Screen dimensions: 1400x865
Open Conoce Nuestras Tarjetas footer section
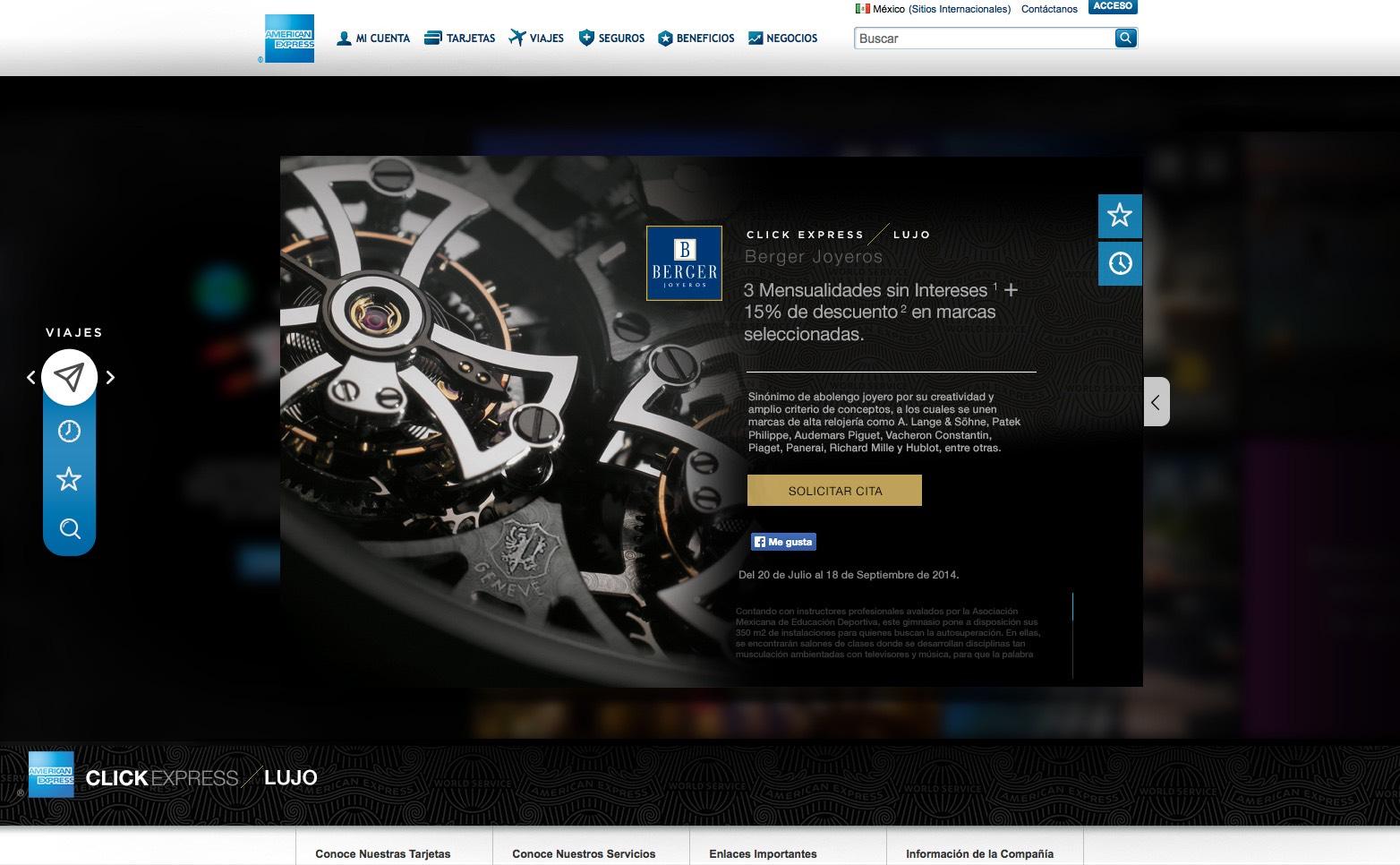tap(383, 854)
